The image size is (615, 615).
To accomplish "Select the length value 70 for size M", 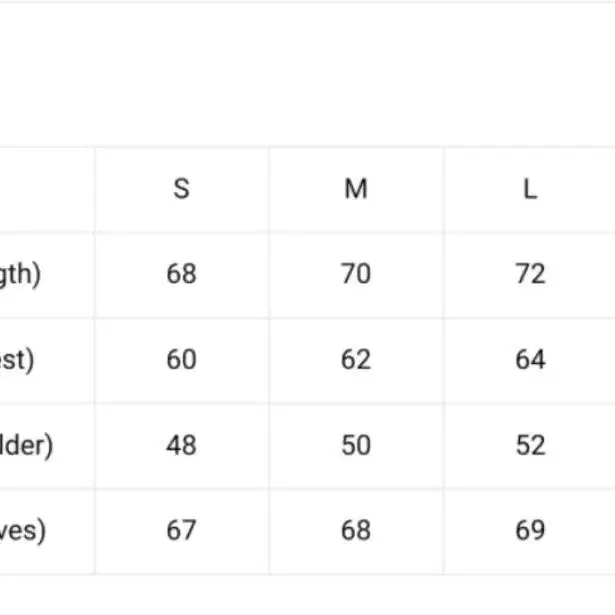I will tap(356, 274).
